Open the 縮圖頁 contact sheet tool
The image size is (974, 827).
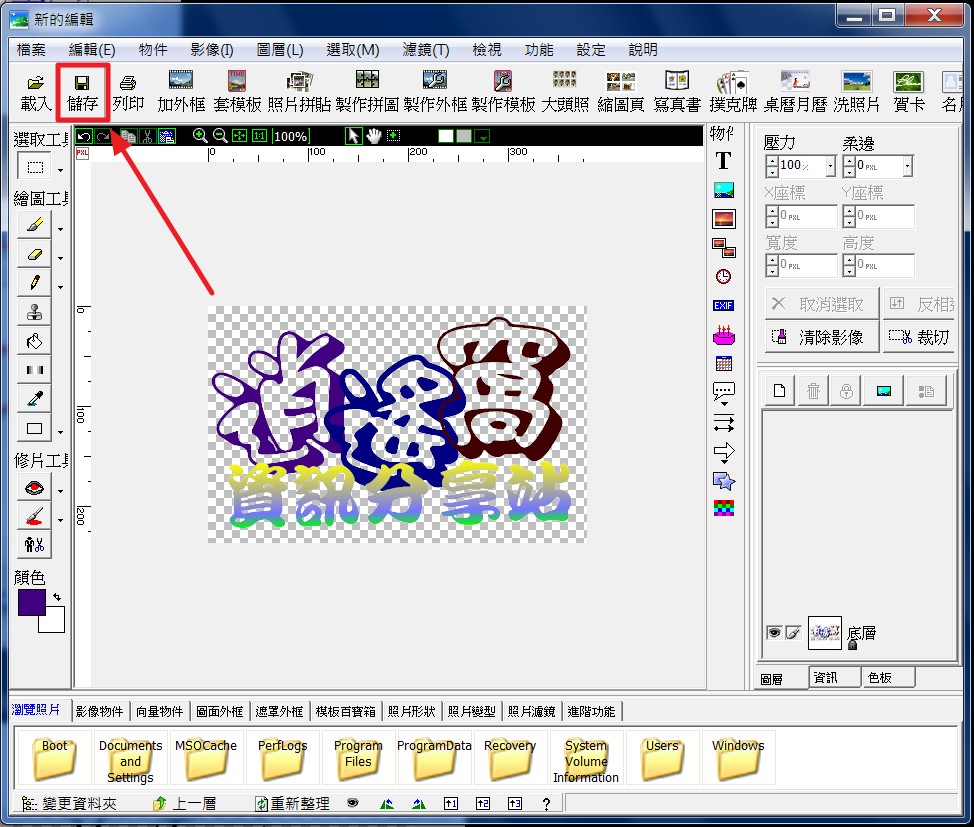[621, 93]
